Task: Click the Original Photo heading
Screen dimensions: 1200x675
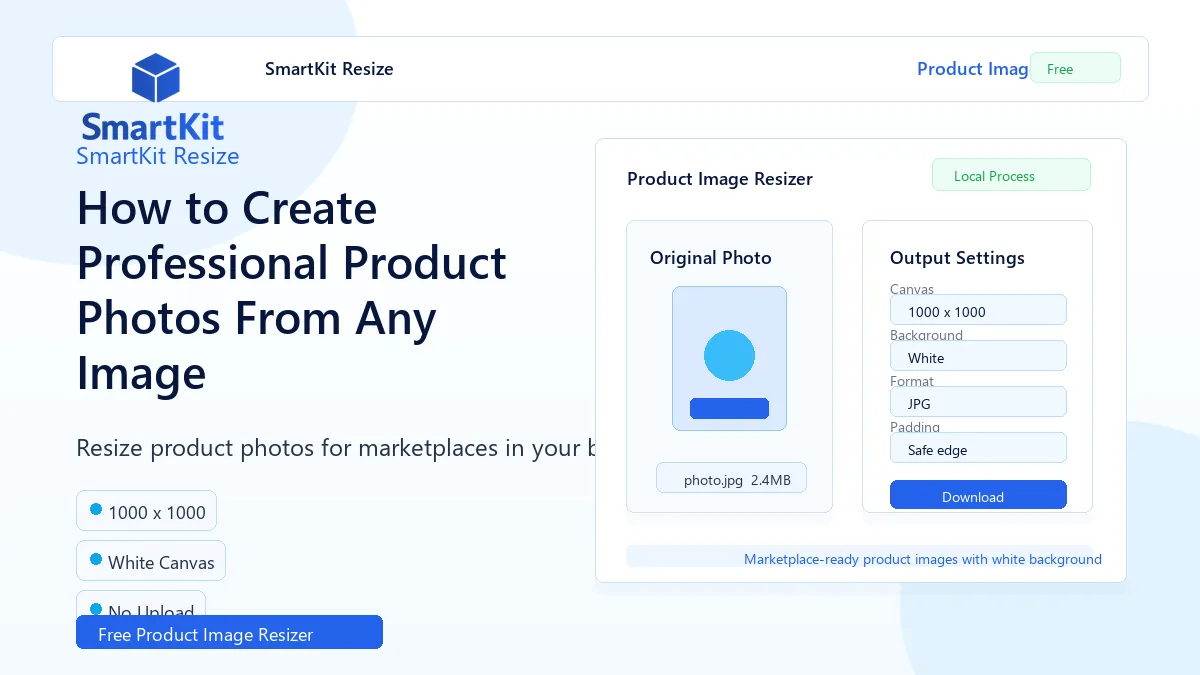Action: (x=711, y=258)
